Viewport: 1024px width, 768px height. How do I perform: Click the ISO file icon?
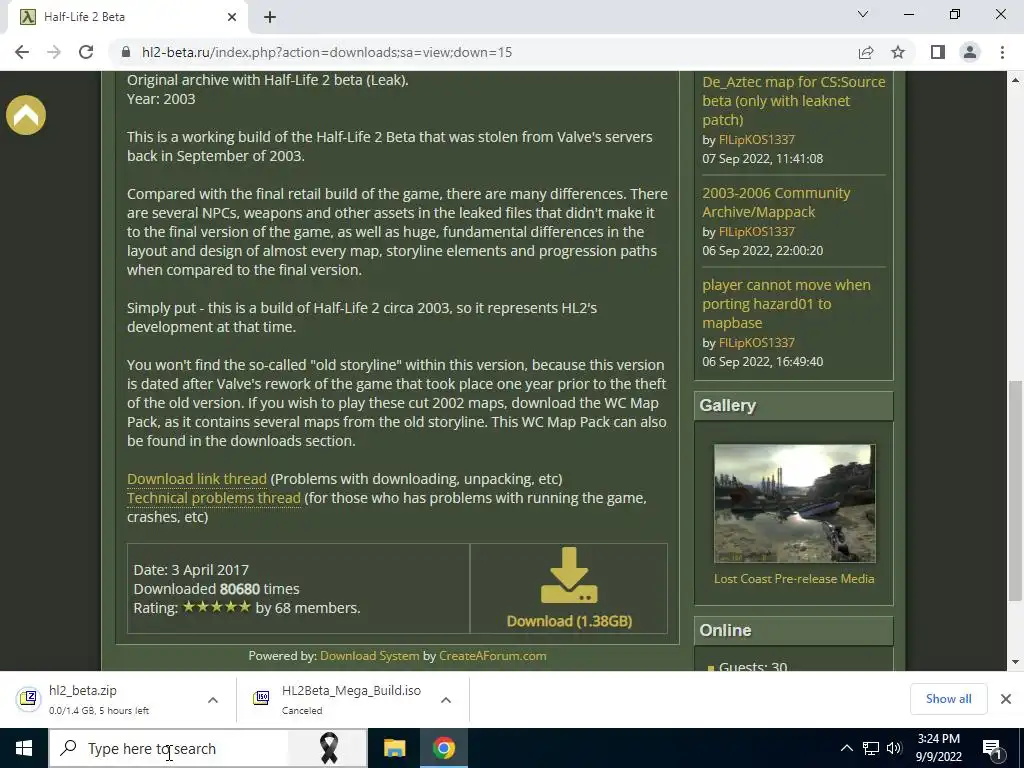click(x=261, y=699)
